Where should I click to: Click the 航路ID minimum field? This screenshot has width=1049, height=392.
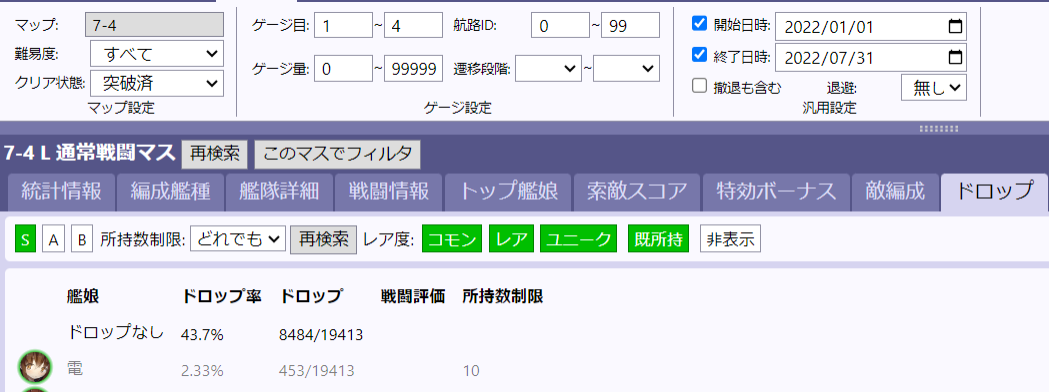click(x=560, y=25)
